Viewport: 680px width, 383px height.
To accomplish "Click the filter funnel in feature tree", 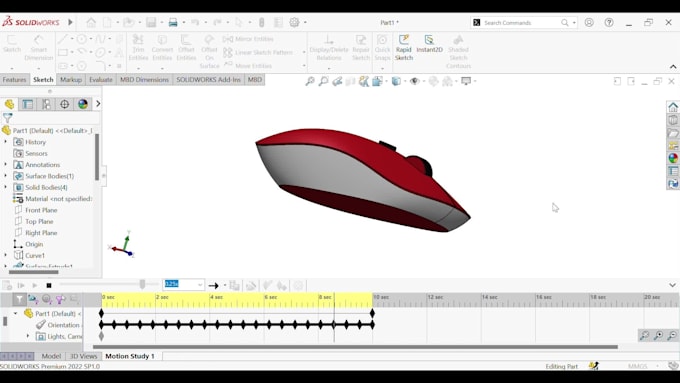I will pos(7,118).
